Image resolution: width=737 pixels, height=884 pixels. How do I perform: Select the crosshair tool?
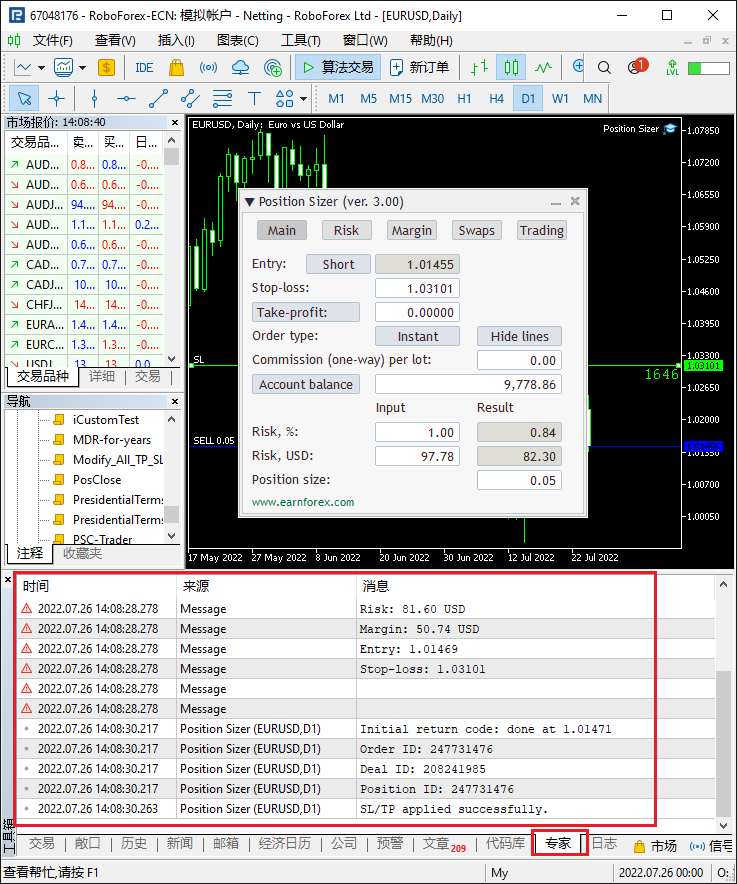(x=56, y=99)
